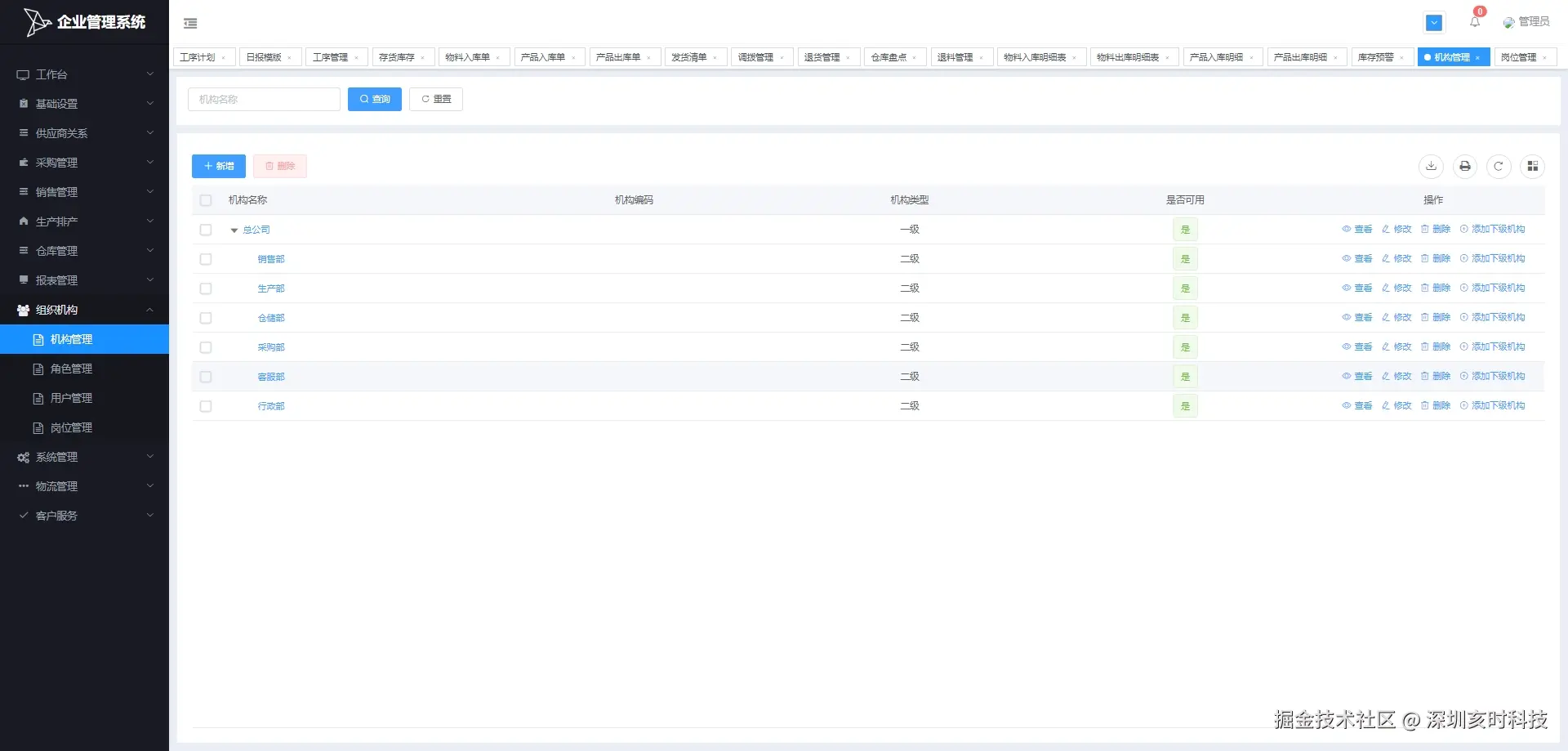The image size is (1568, 751).
Task: Collapse the 组织机构 sidebar menu
Action: tap(84, 310)
